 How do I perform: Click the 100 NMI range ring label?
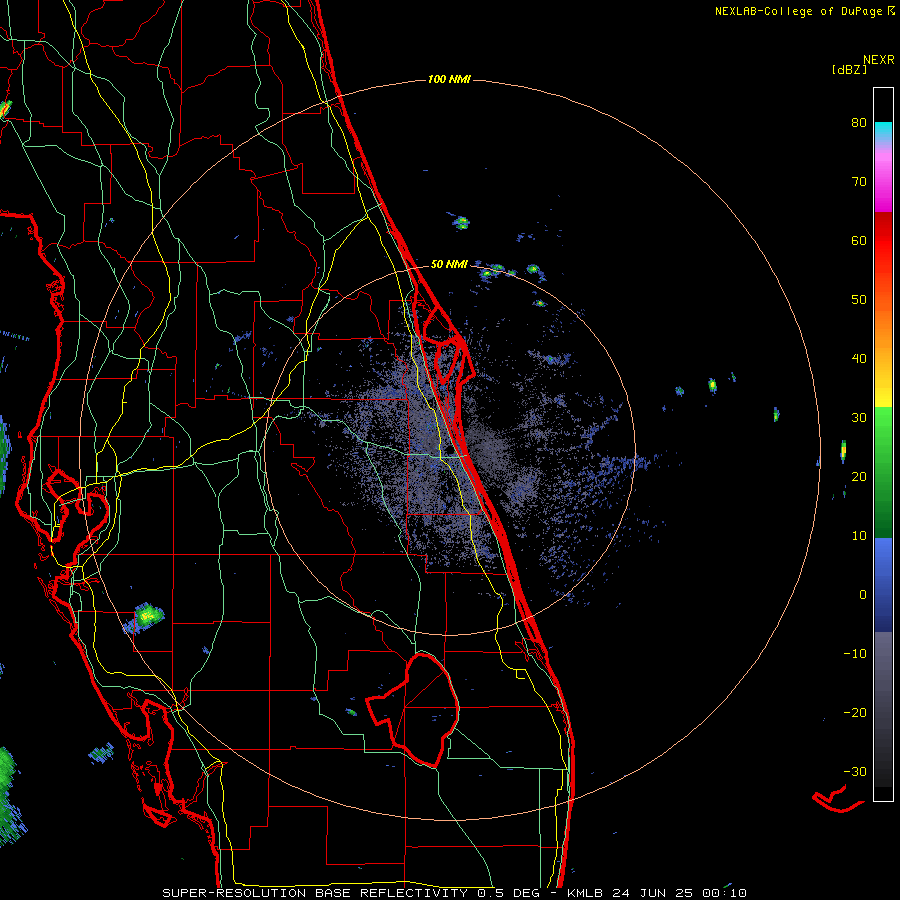point(449,79)
